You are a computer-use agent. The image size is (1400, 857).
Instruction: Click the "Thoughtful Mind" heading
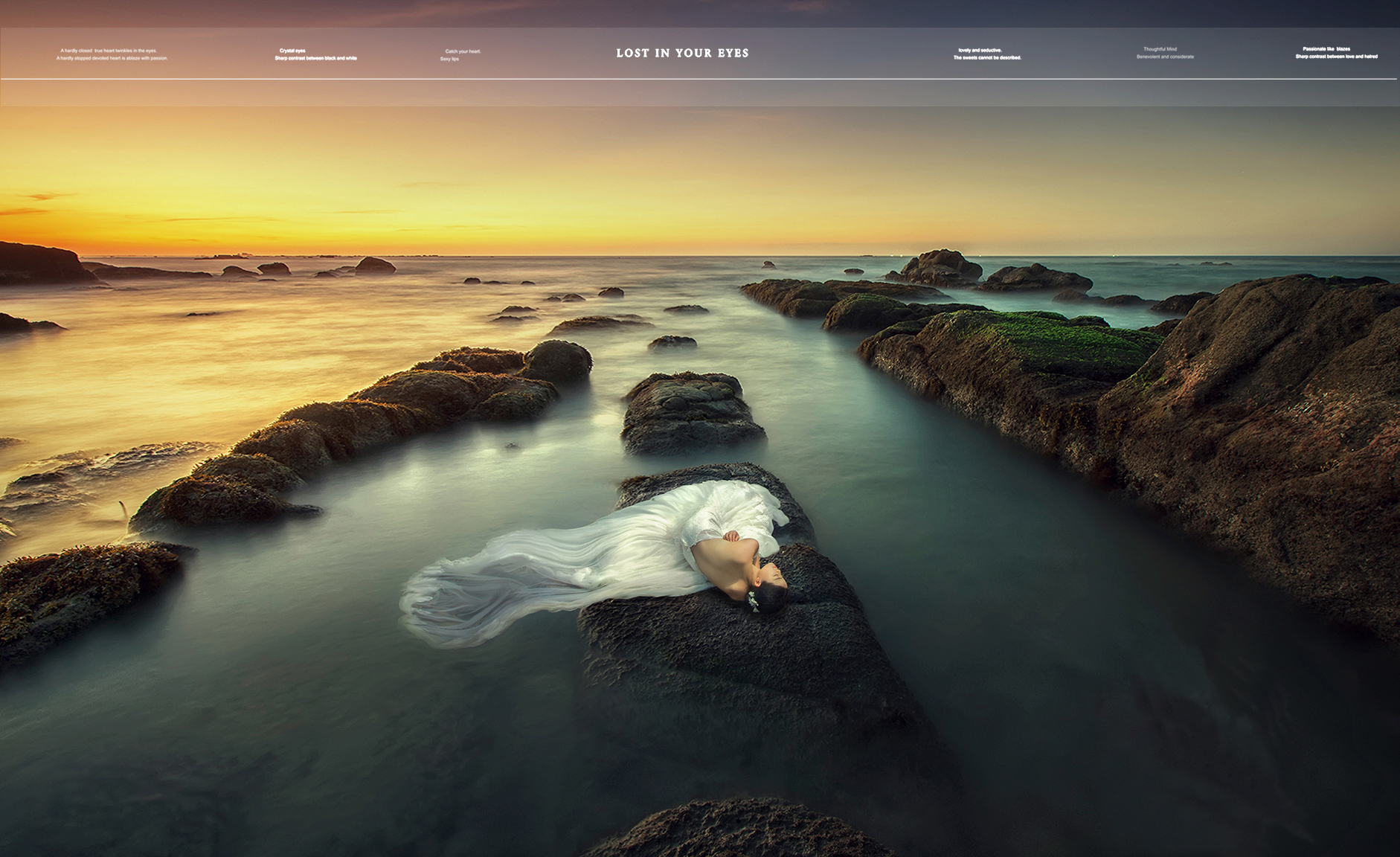[1160, 49]
